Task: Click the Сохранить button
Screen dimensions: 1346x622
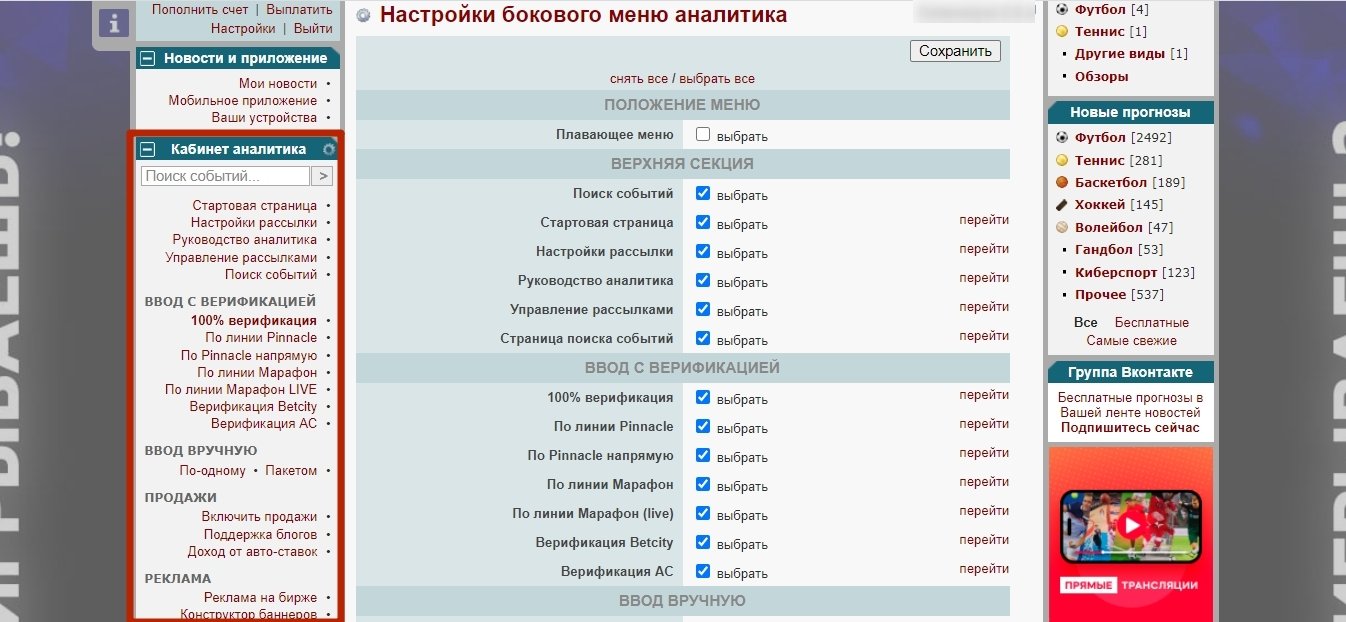Action: (955, 51)
